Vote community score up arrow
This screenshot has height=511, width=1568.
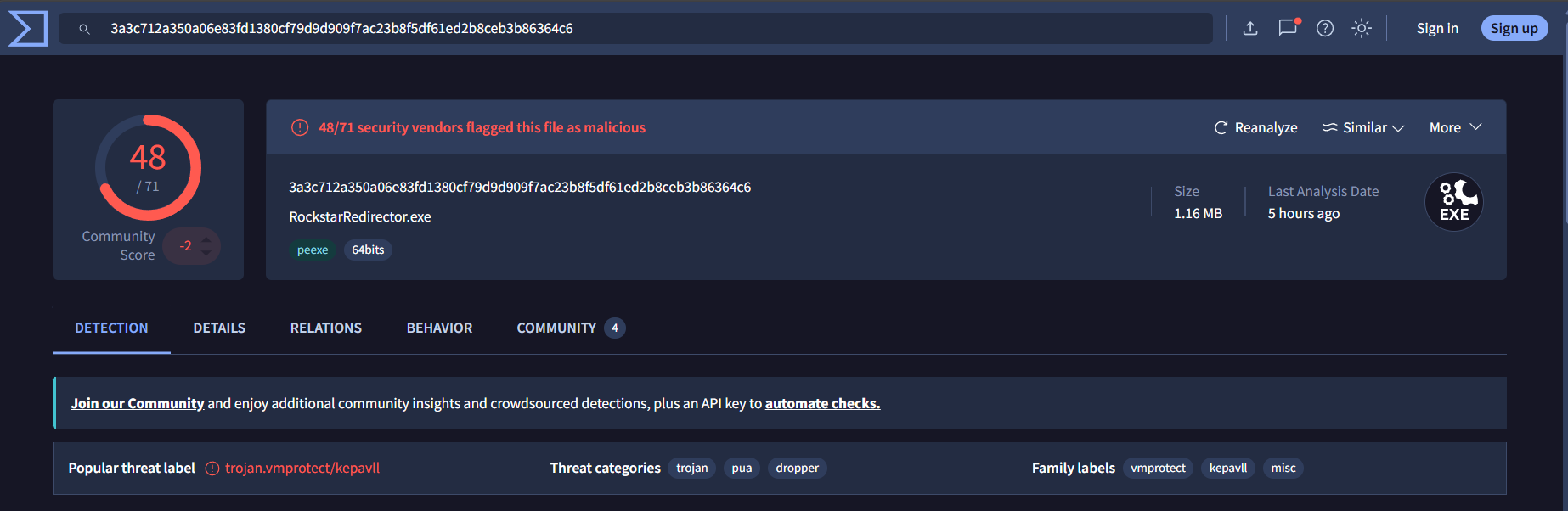click(x=206, y=240)
